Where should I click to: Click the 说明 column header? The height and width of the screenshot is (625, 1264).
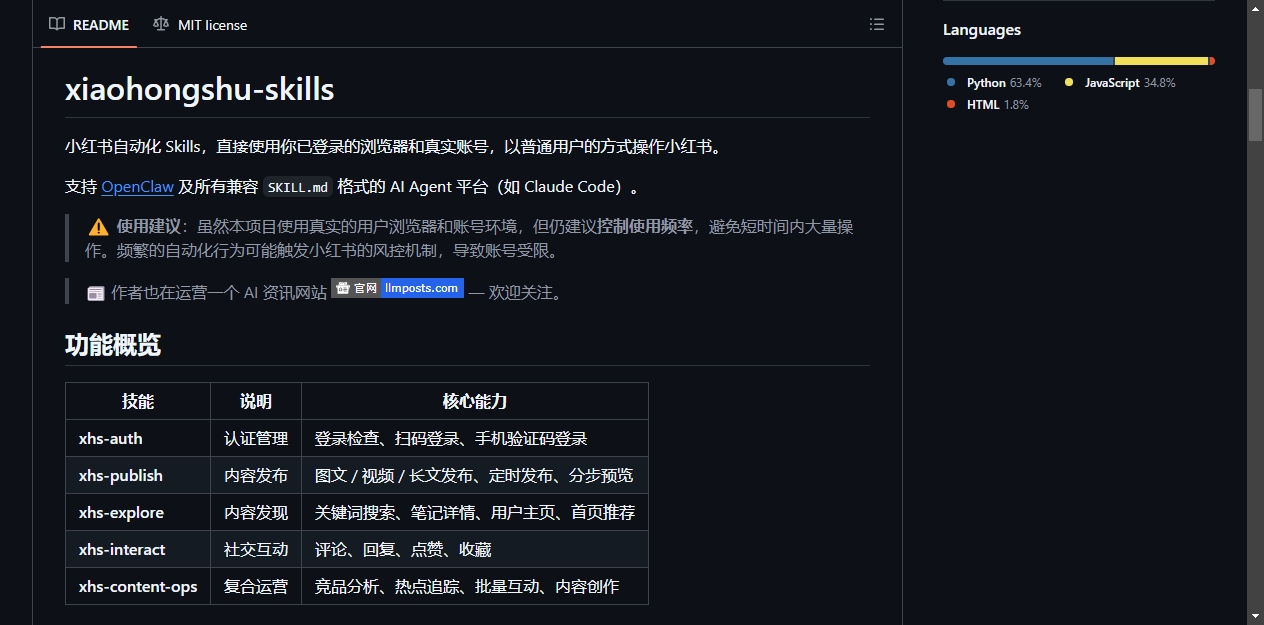(256, 401)
